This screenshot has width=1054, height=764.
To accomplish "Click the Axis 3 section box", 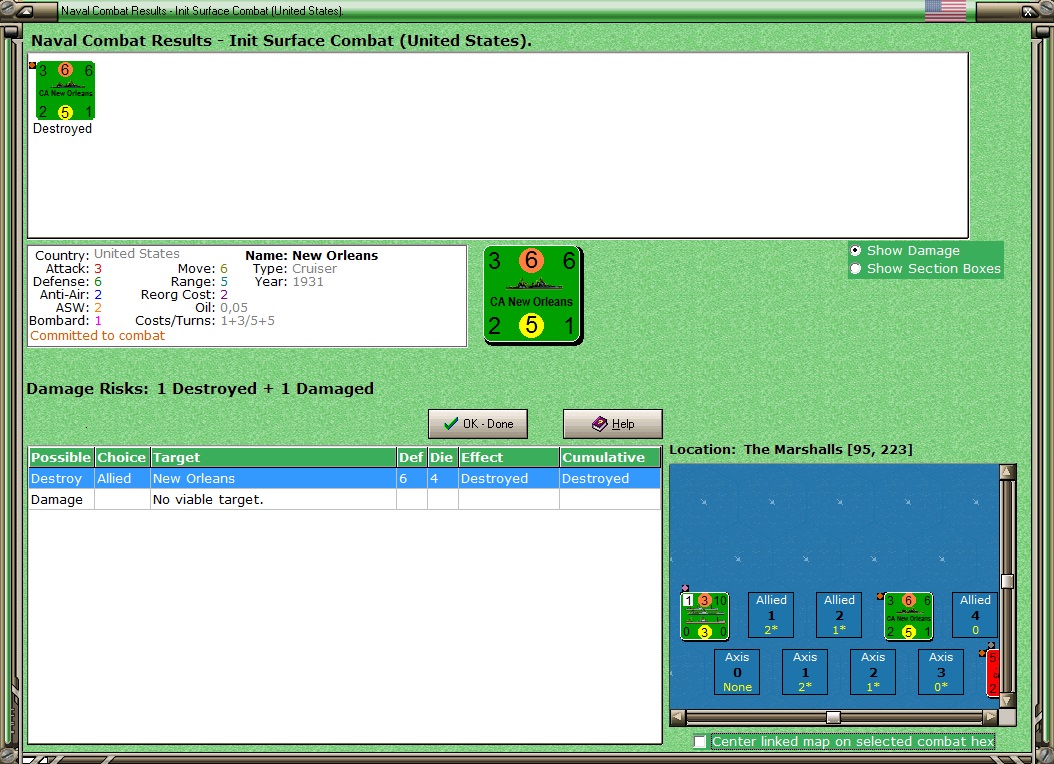I will 940,672.
